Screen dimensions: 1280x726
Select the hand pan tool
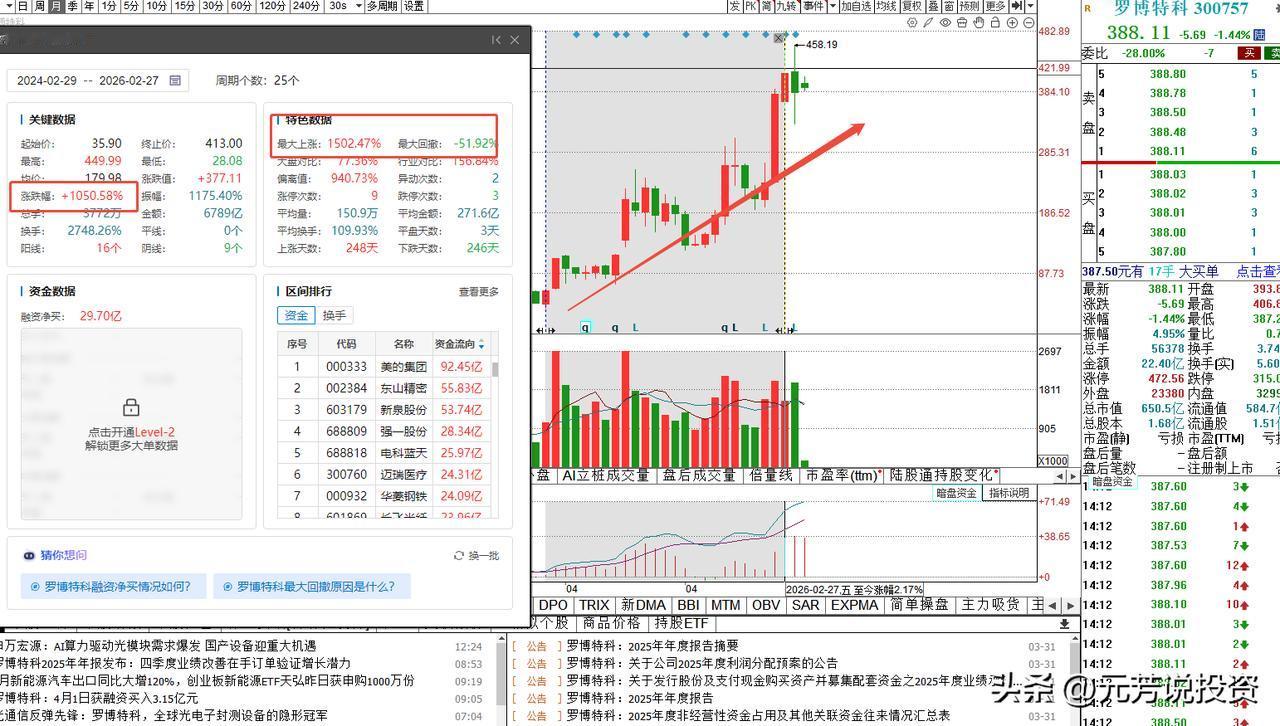(x=979, y=22)
